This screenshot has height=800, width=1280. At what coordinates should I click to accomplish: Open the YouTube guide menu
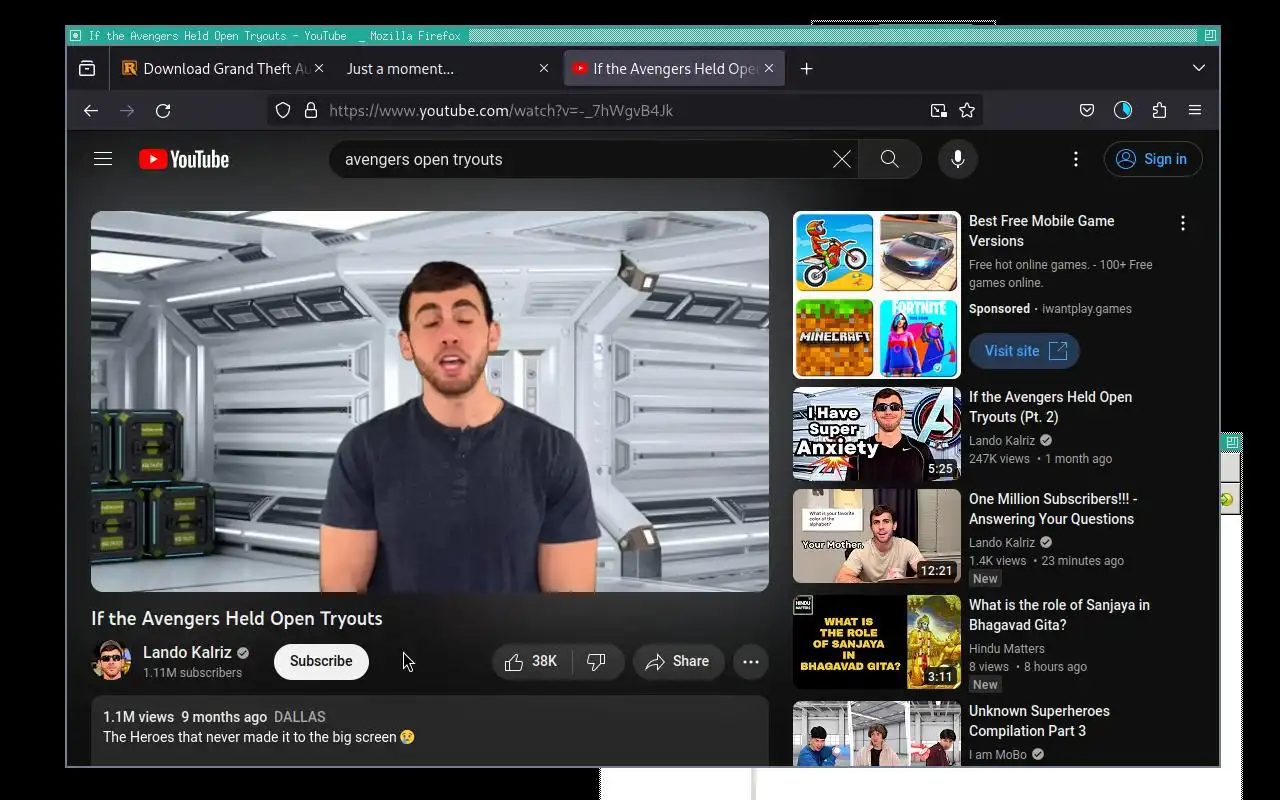click(x=103, y=159)
